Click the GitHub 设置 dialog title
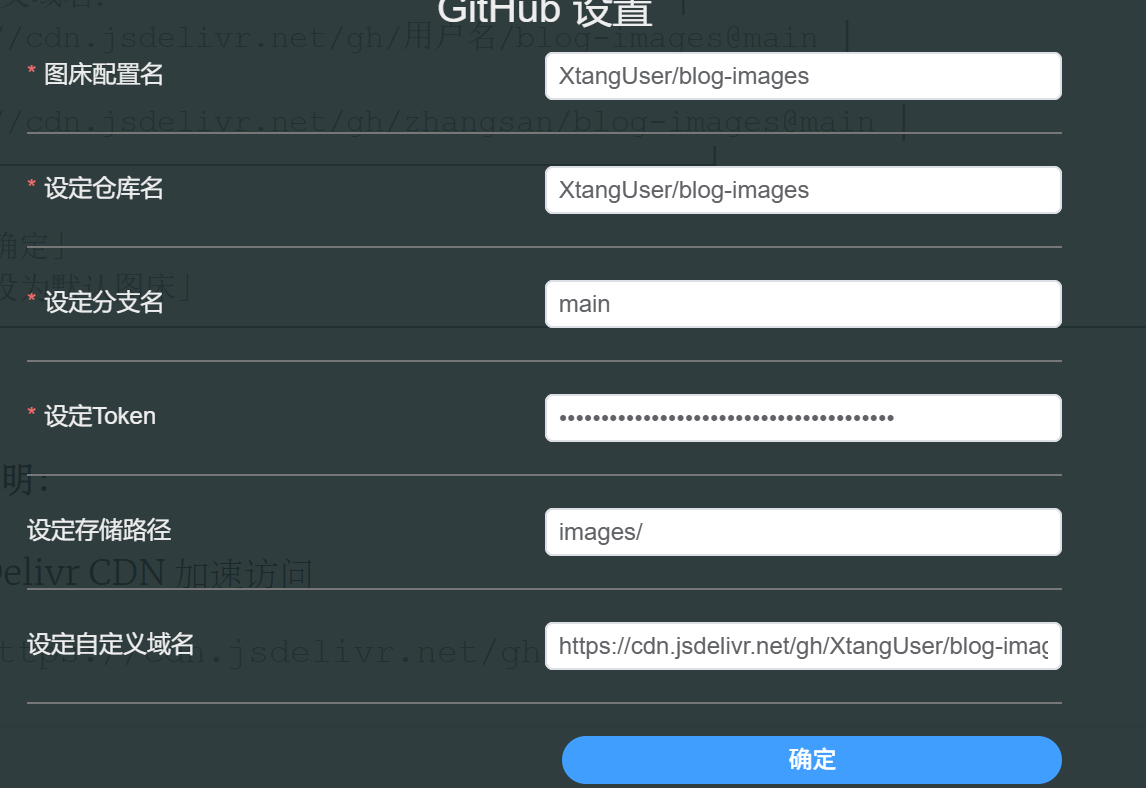Viewport: 1146px width, 788px height. [544, 12]
